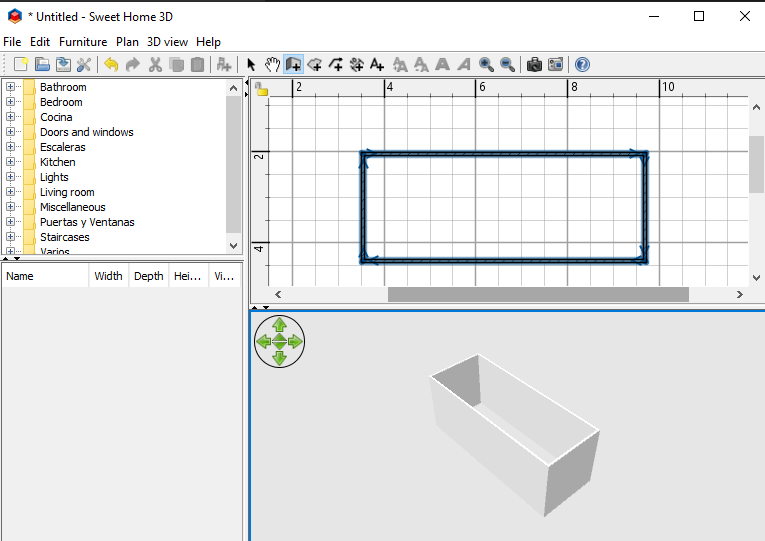
Task: Zoom in using the magnifier plus icon
Action: 486,64
